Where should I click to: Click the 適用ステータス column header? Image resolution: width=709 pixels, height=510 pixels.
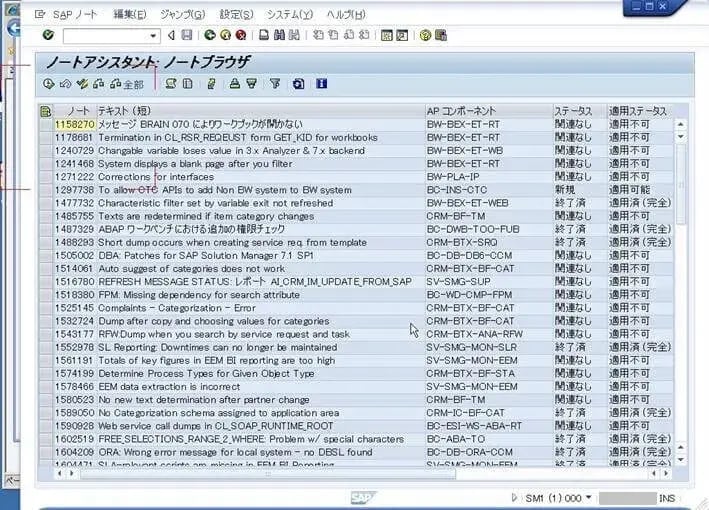pyautogui.click(x=640, y=111)
